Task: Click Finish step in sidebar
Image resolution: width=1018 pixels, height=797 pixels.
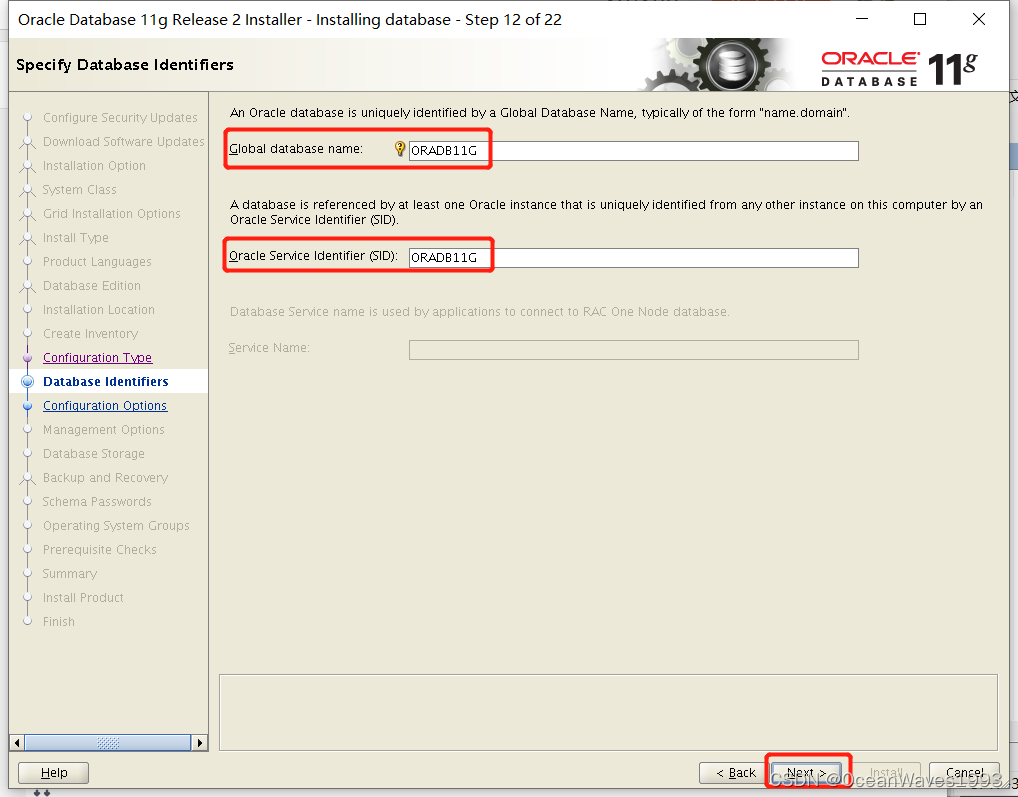Action: (x=59, y=622)
